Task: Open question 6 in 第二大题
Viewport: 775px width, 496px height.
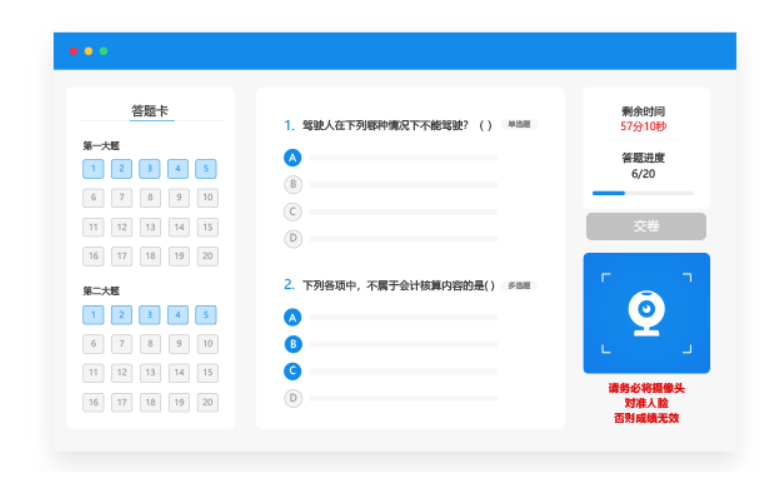Action: point(93,344)
